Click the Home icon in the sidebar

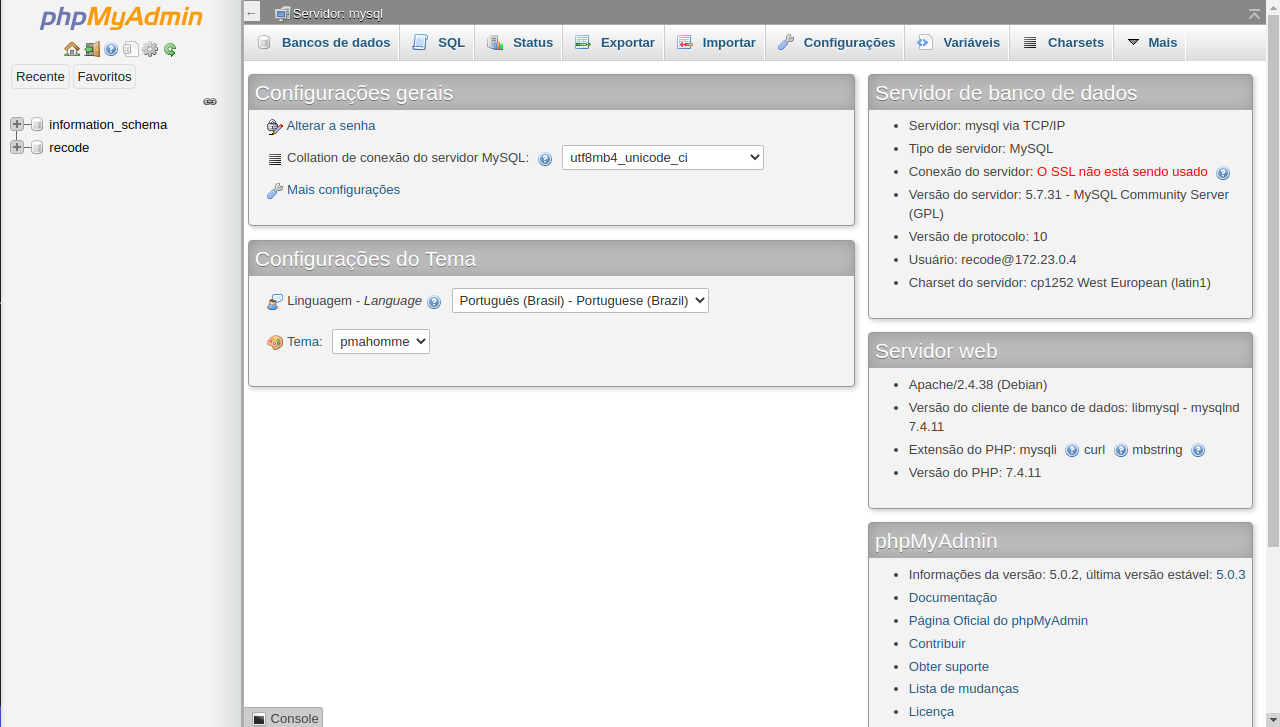click(x=72, y=49)
